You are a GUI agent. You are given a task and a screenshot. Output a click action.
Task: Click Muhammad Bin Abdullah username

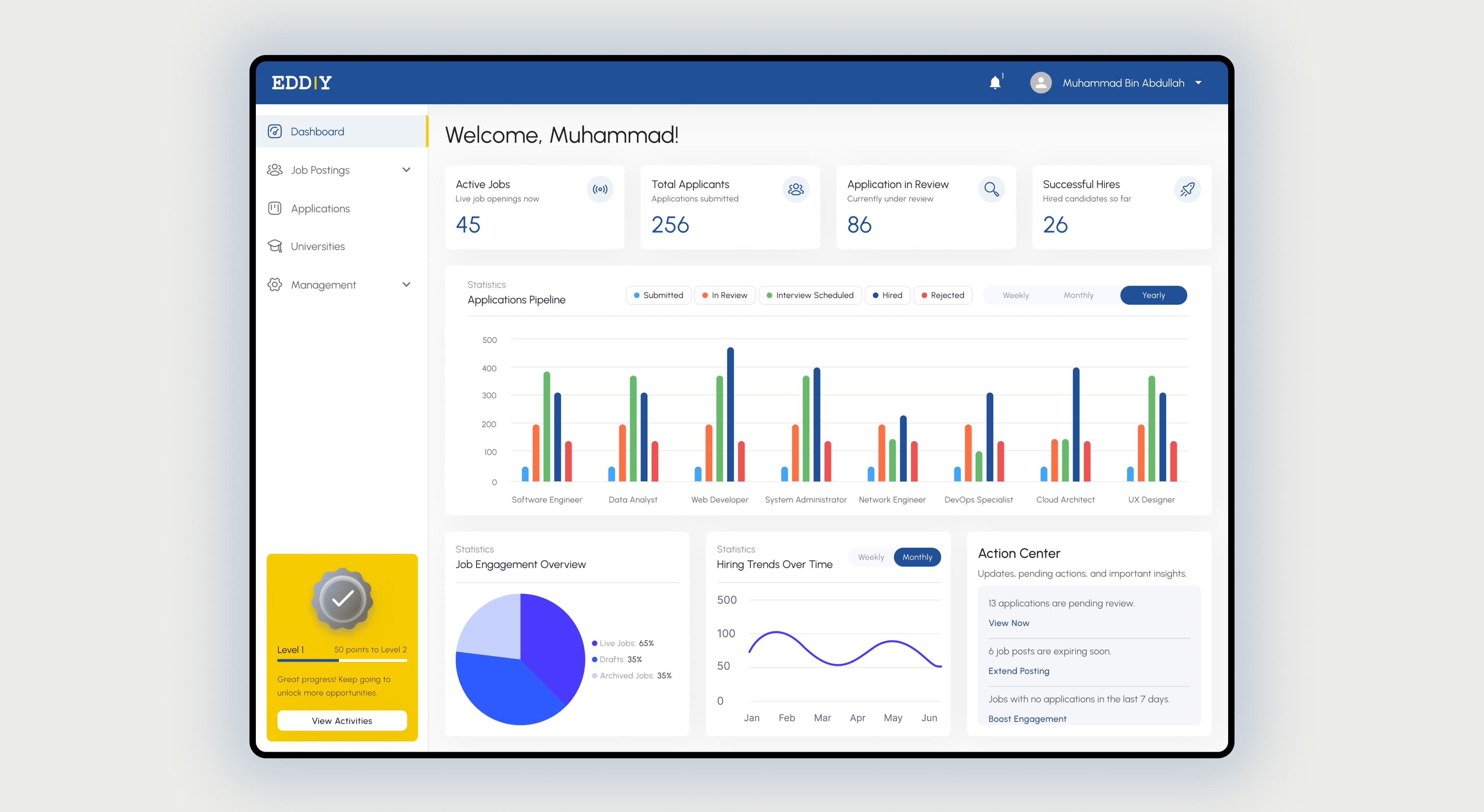(x=1123, y=83)
